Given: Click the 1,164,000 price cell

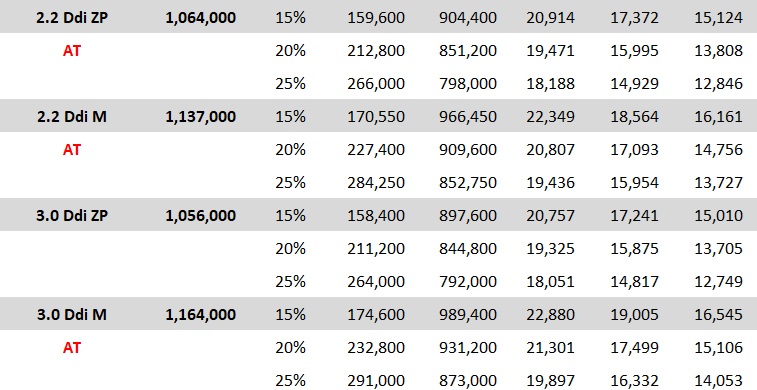Looking at the screenshot, I should (x=200, y=315).
